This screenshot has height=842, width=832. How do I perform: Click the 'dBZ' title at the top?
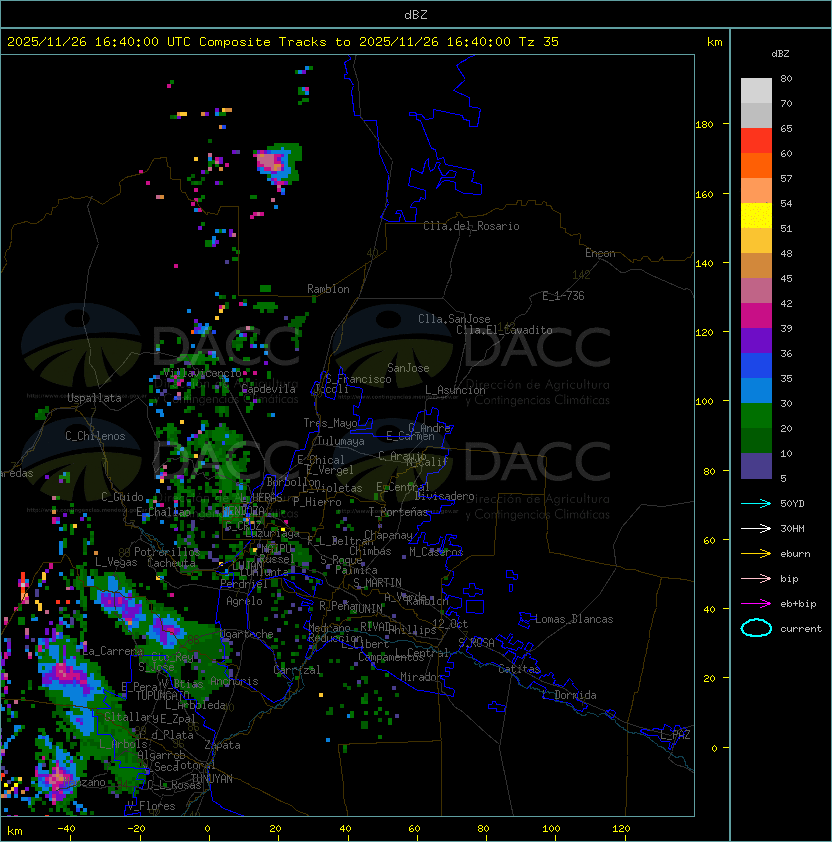pyautogui.click(x=416, y=15)
